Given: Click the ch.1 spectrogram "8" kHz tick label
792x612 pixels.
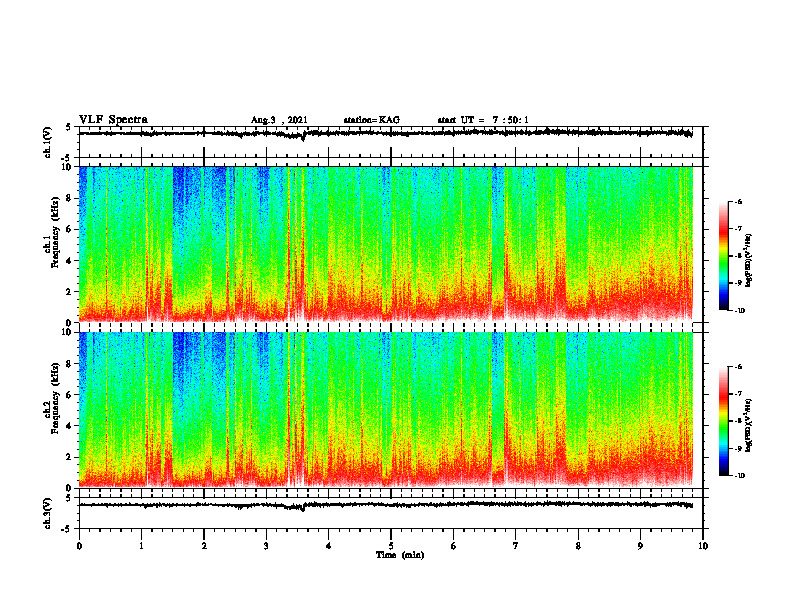Looking at the screenshot, I should pos(69,198).
